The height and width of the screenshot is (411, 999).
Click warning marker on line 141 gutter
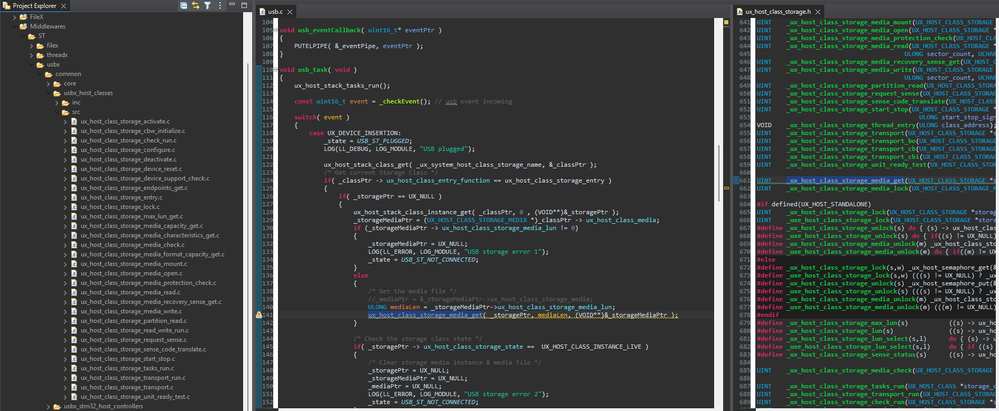point(259,315)
